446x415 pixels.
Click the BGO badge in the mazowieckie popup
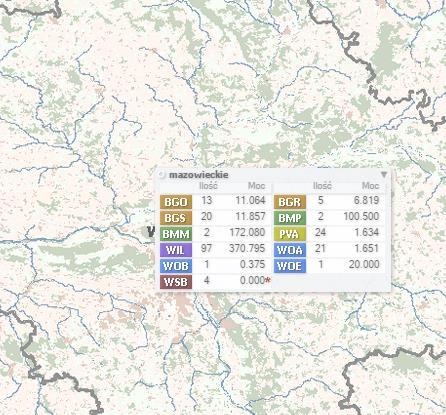coord(176,202)
